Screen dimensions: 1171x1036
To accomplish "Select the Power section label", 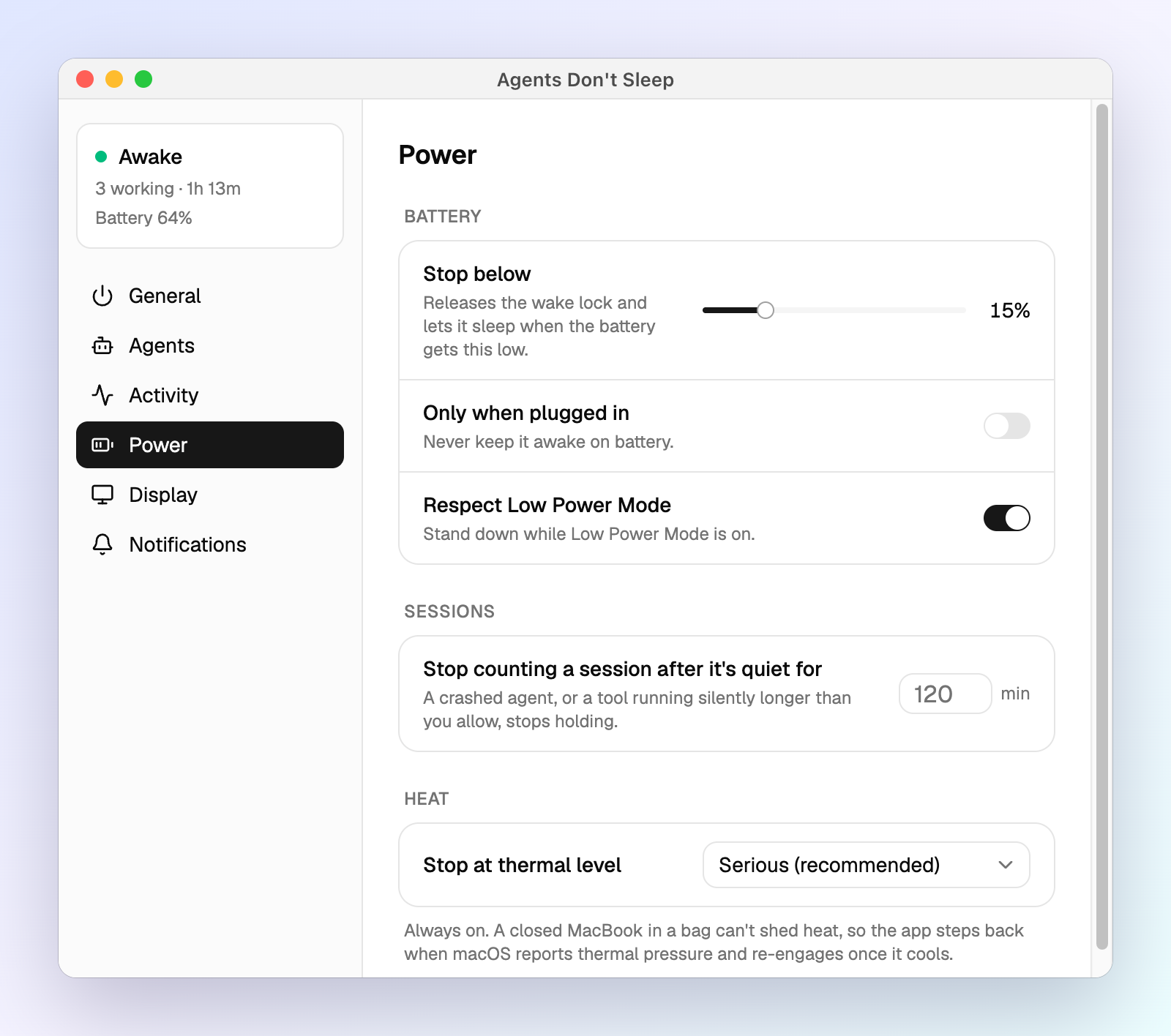I will (158, 445).
